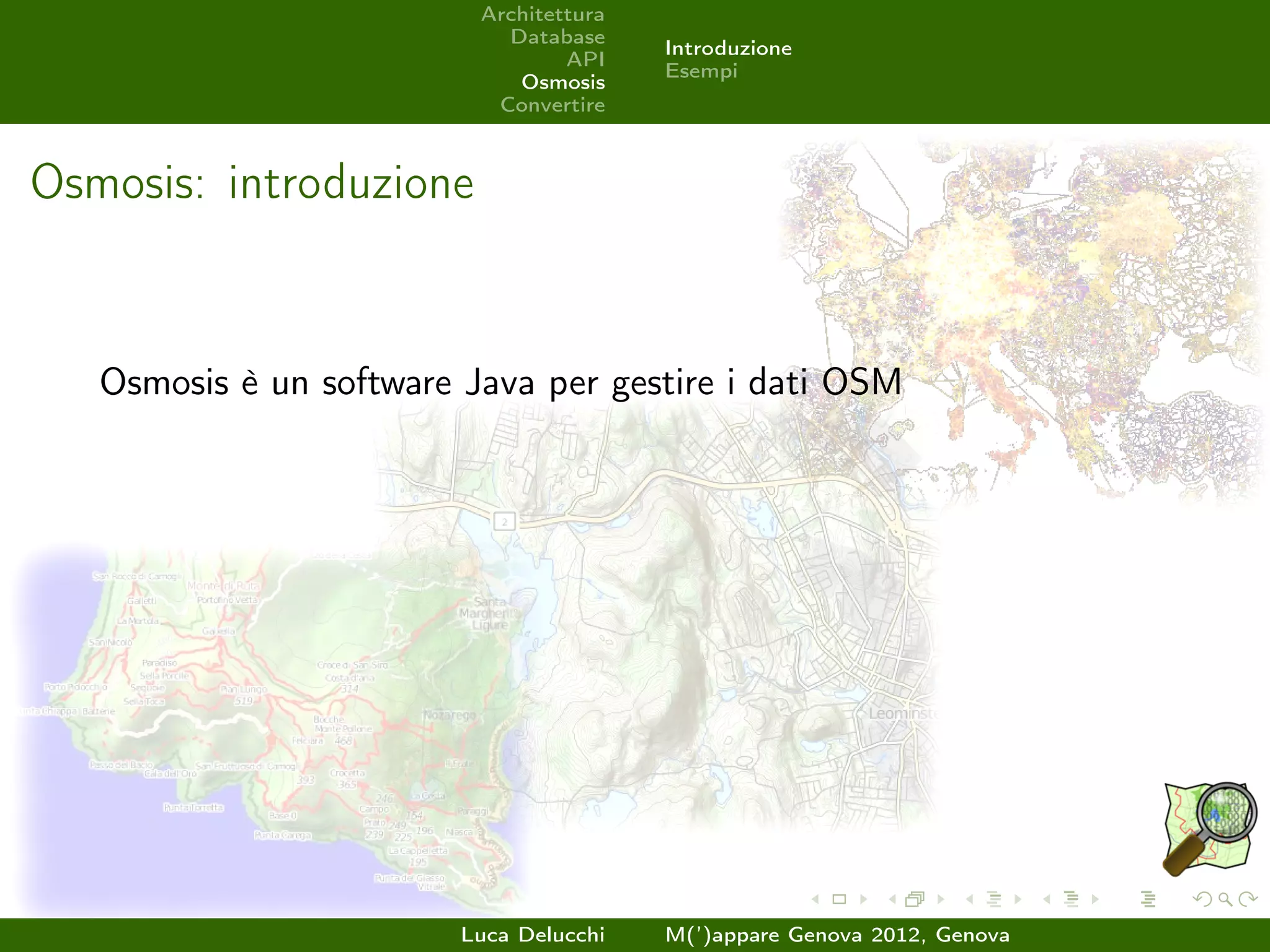Go to previous frame arrow beside stacked frames
The height and width of the screenshot is (952, 1270).
892,899
